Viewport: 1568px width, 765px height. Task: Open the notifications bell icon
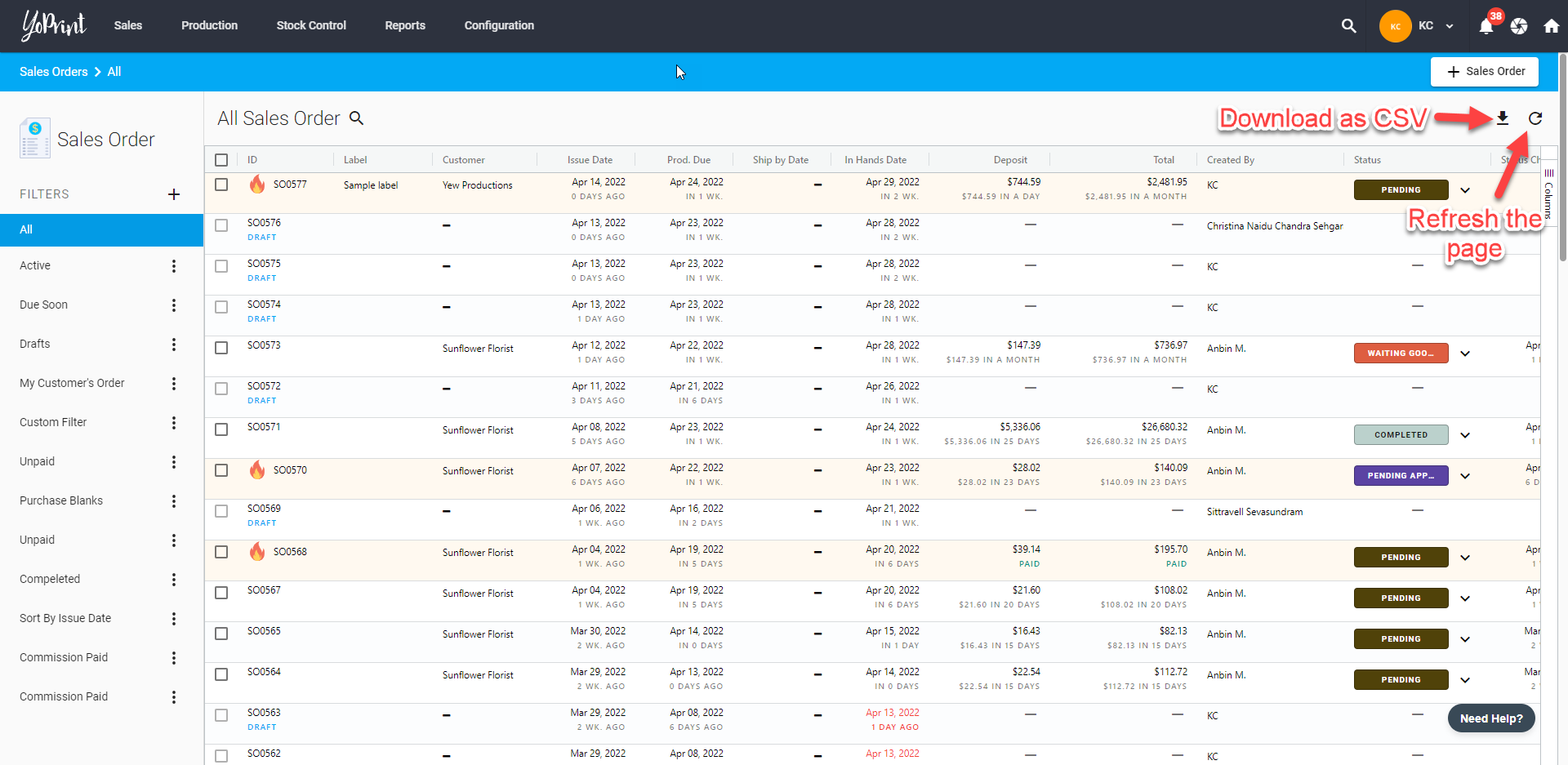click(1486, 26)
